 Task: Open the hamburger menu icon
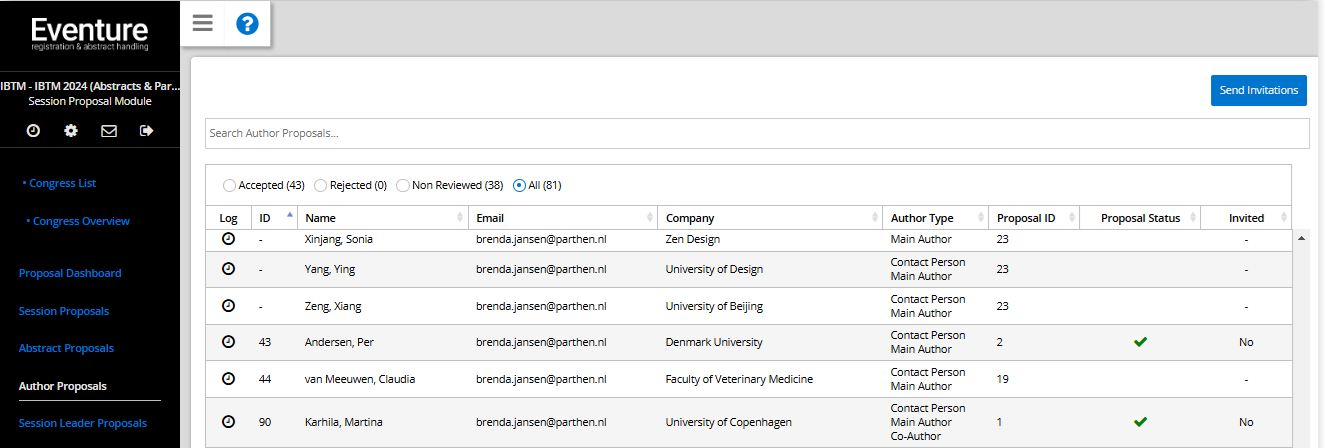point(203,23)
